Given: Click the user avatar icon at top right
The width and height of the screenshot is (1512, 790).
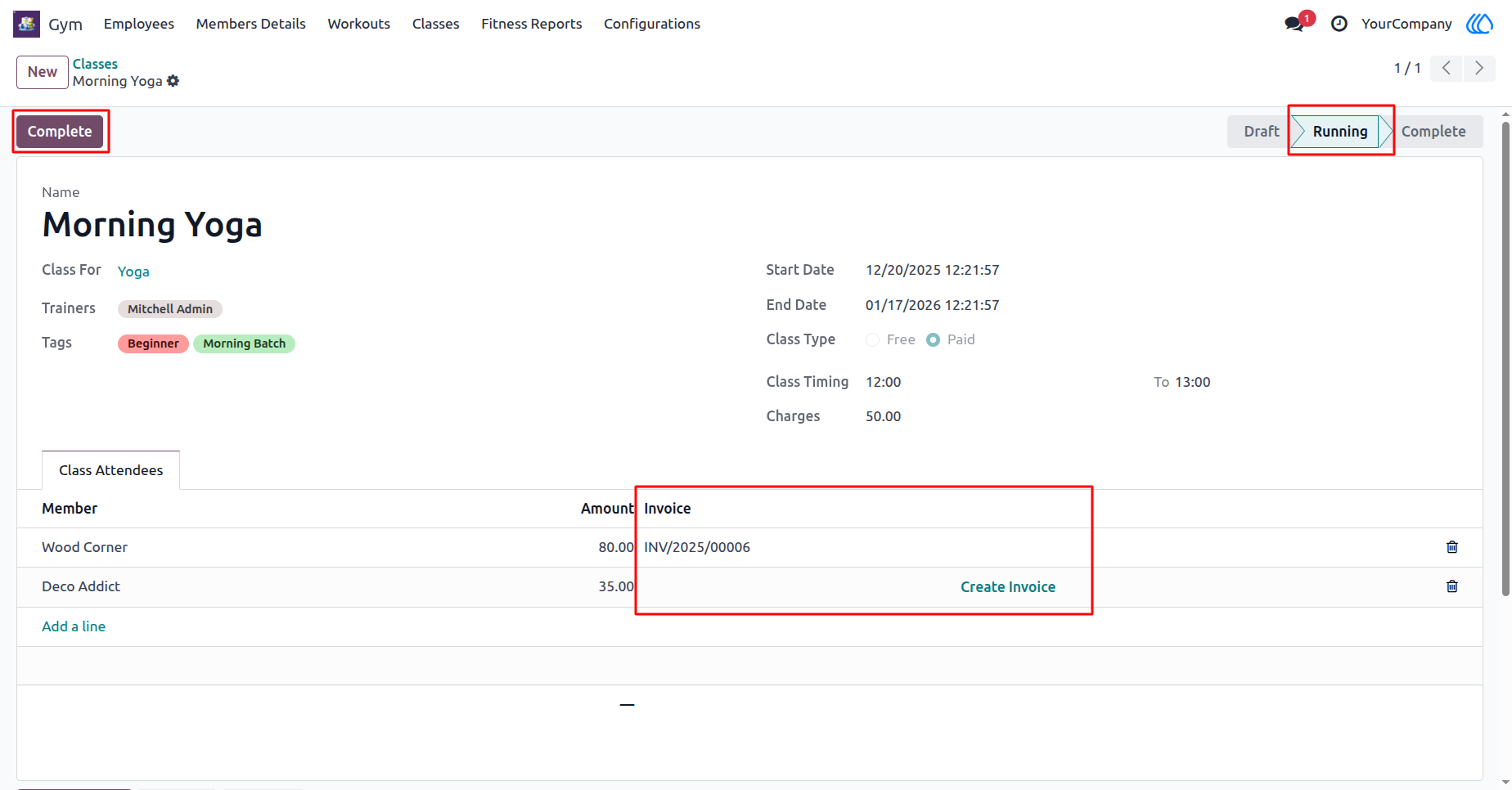Looking at the screenshot, I should coord(1479,24).
